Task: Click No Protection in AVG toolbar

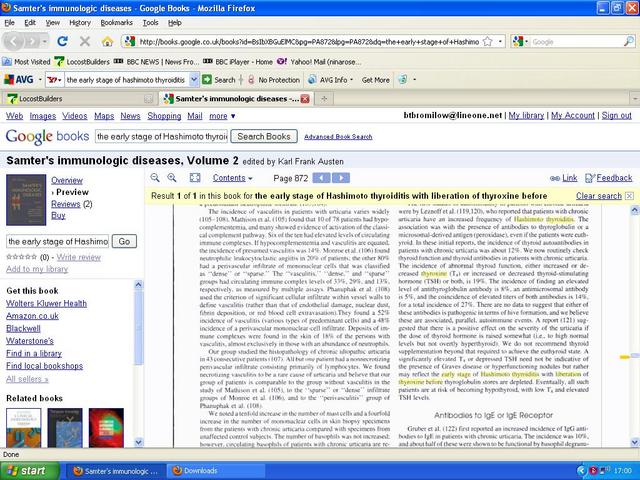Action: point(274,80)
